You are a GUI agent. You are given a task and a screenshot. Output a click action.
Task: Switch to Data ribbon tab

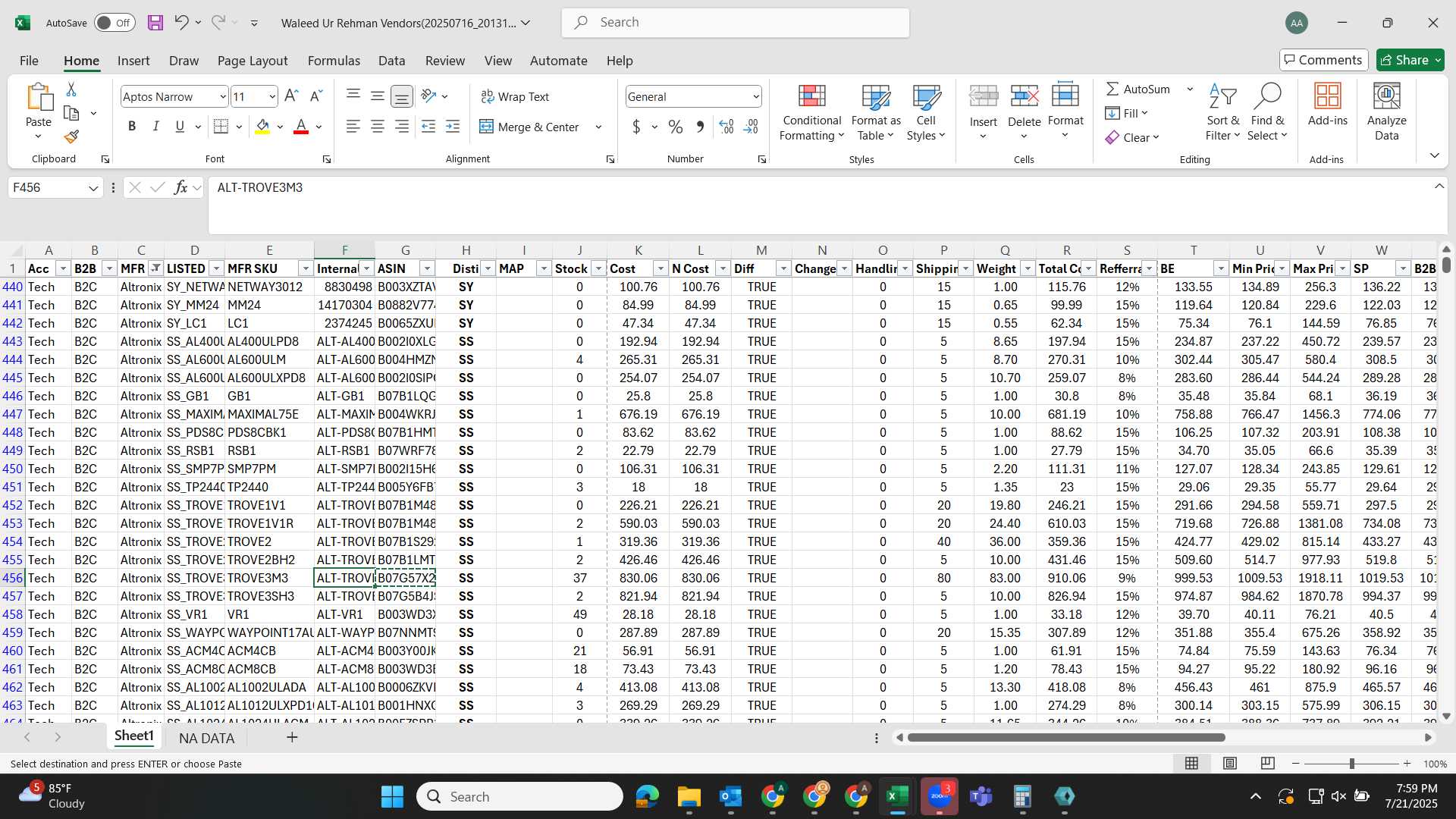pos(391,61)
